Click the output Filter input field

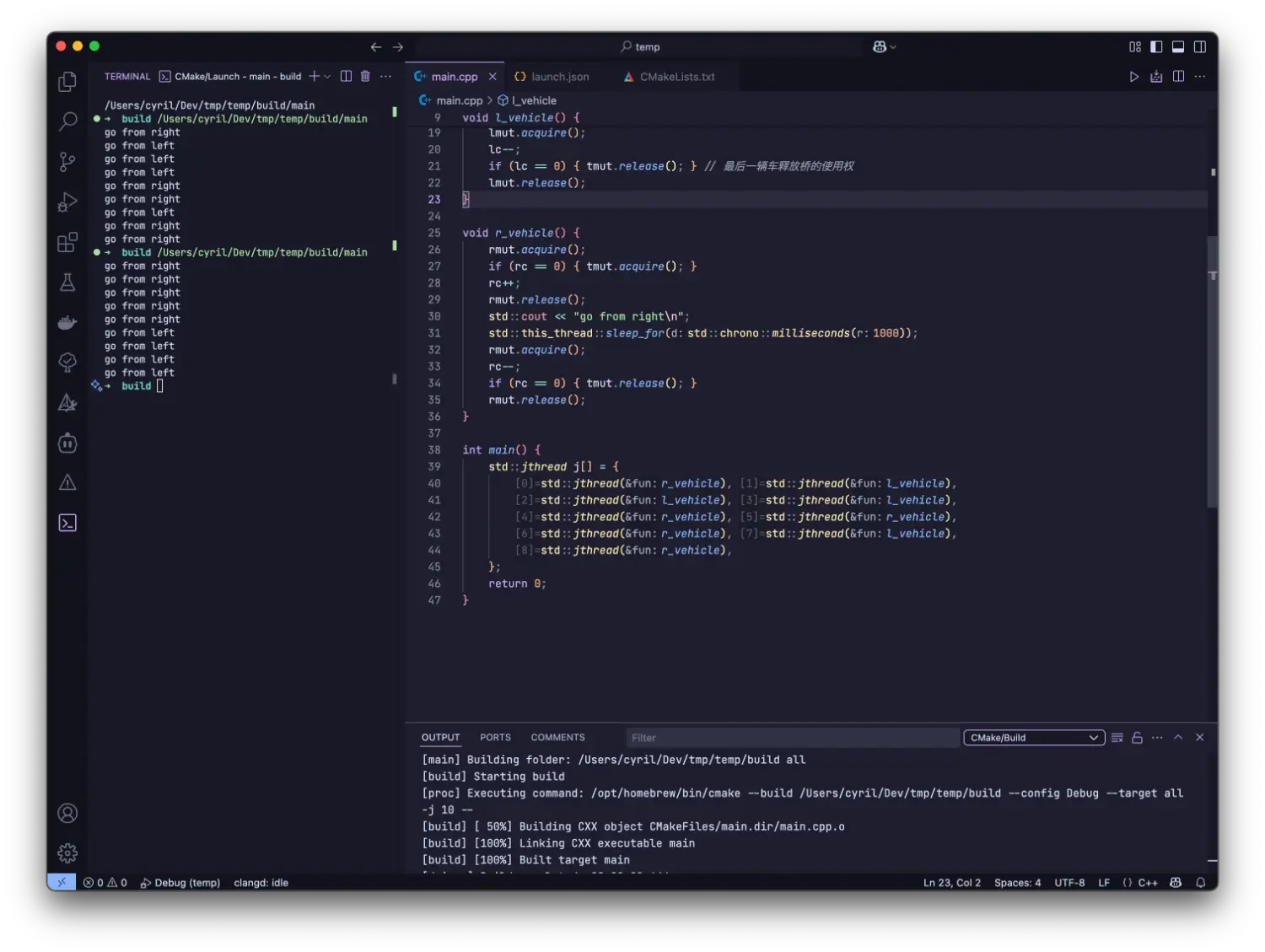pyautogui.click(x=791, y=738)
